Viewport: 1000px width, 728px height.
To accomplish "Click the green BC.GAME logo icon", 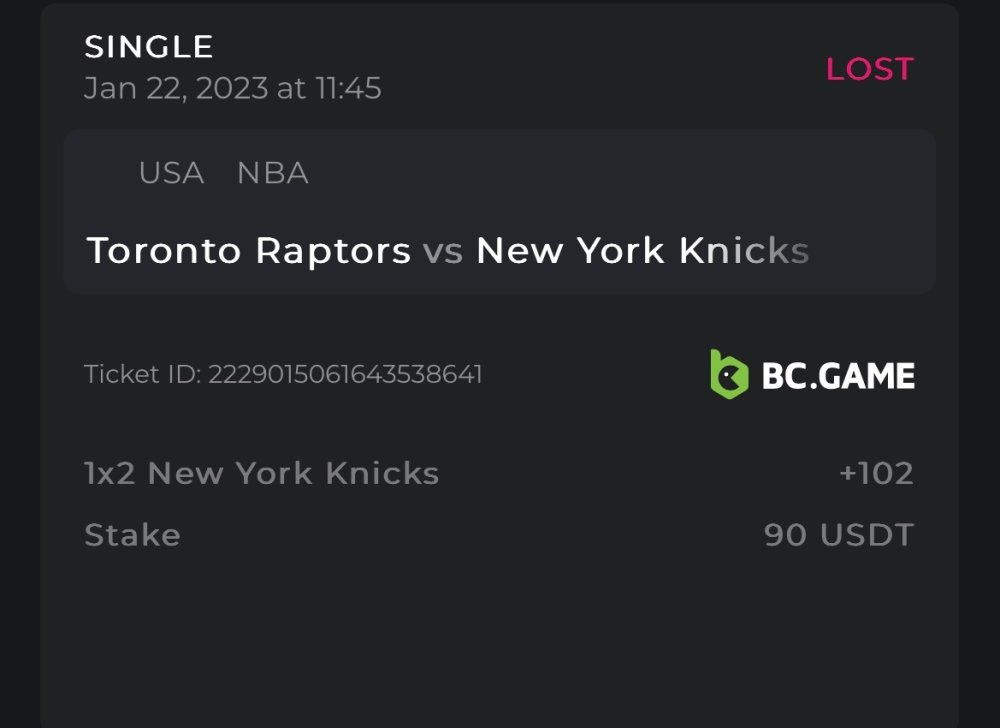I will point(729,375).
